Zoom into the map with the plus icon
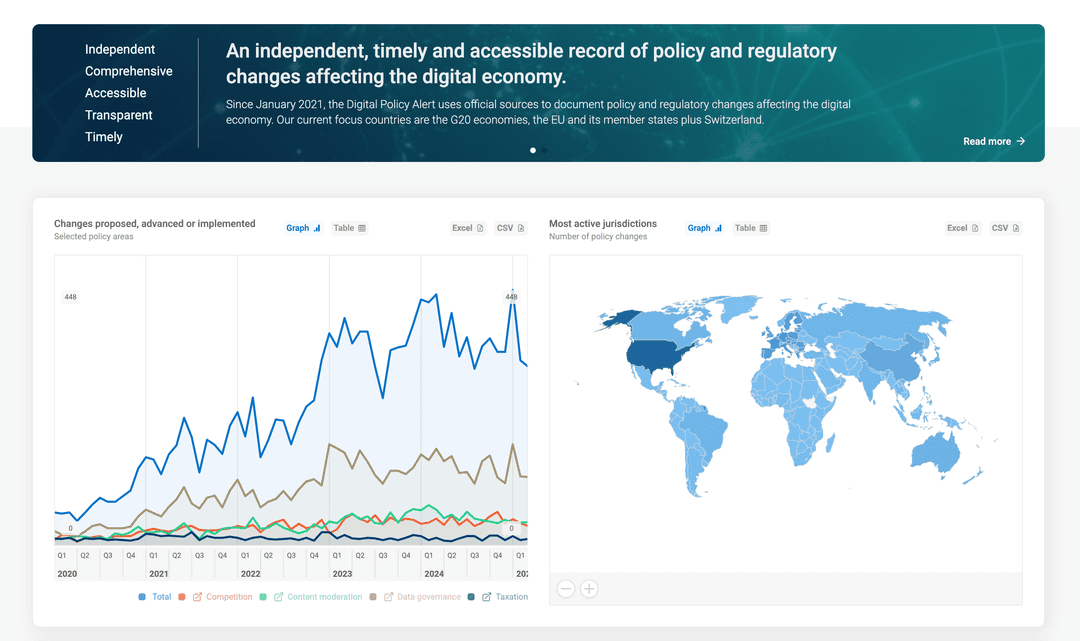Screen dimensions: 1080x641 coord(589,589)
